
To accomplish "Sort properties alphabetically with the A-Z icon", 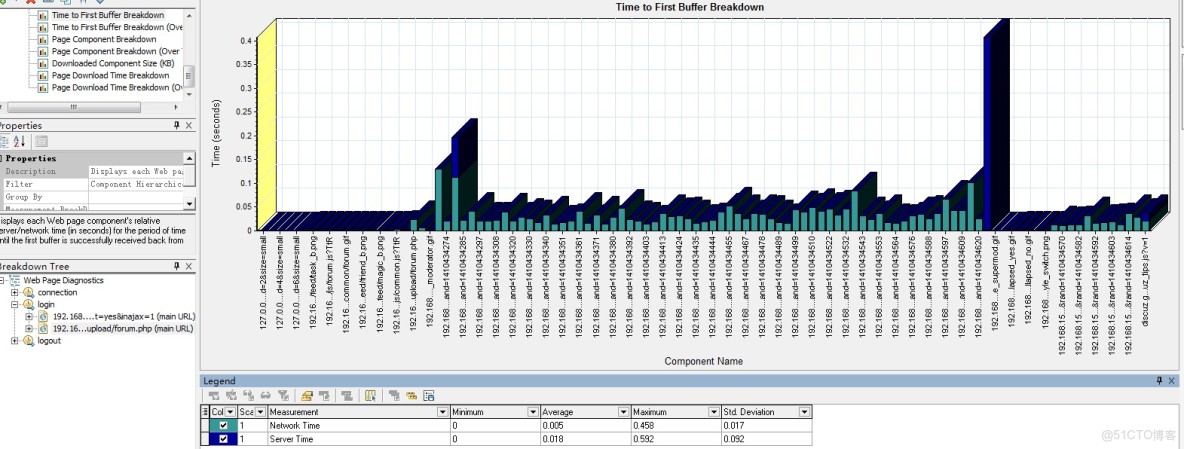I will 20,141.
